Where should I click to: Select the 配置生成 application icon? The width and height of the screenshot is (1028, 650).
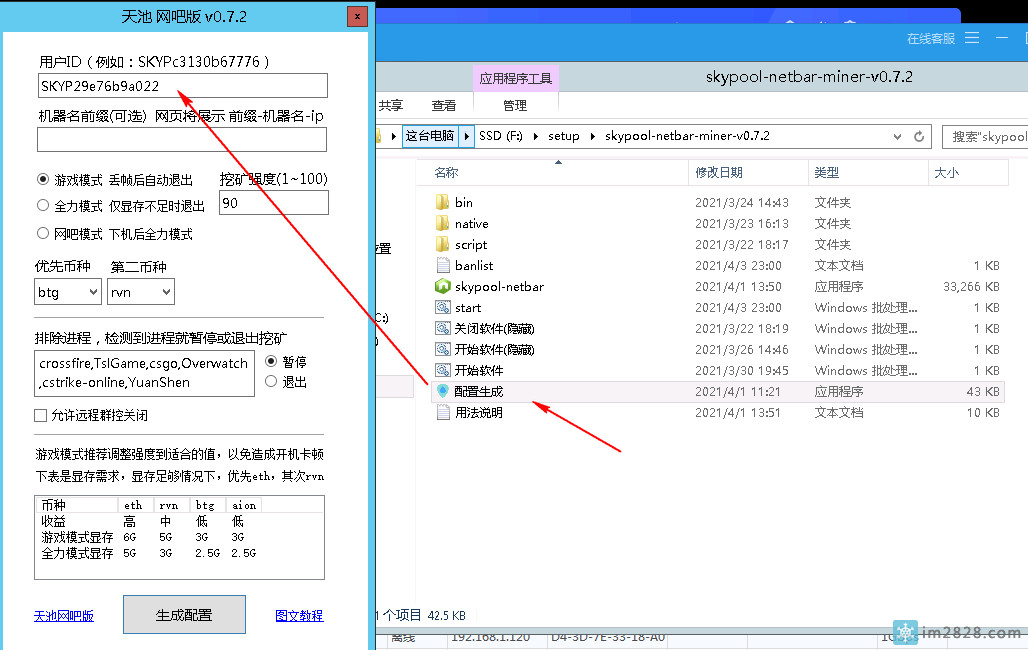click(x=443, y=391)
